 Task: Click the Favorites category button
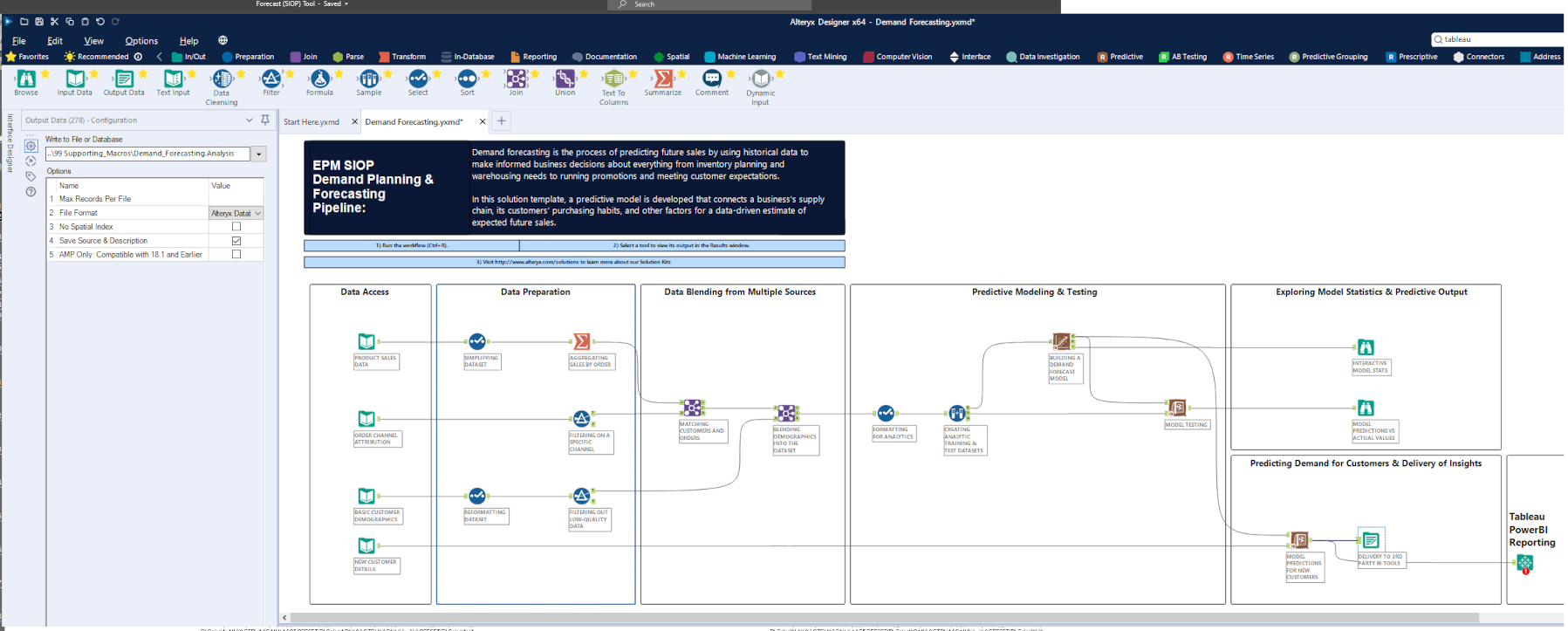point(28,57)
